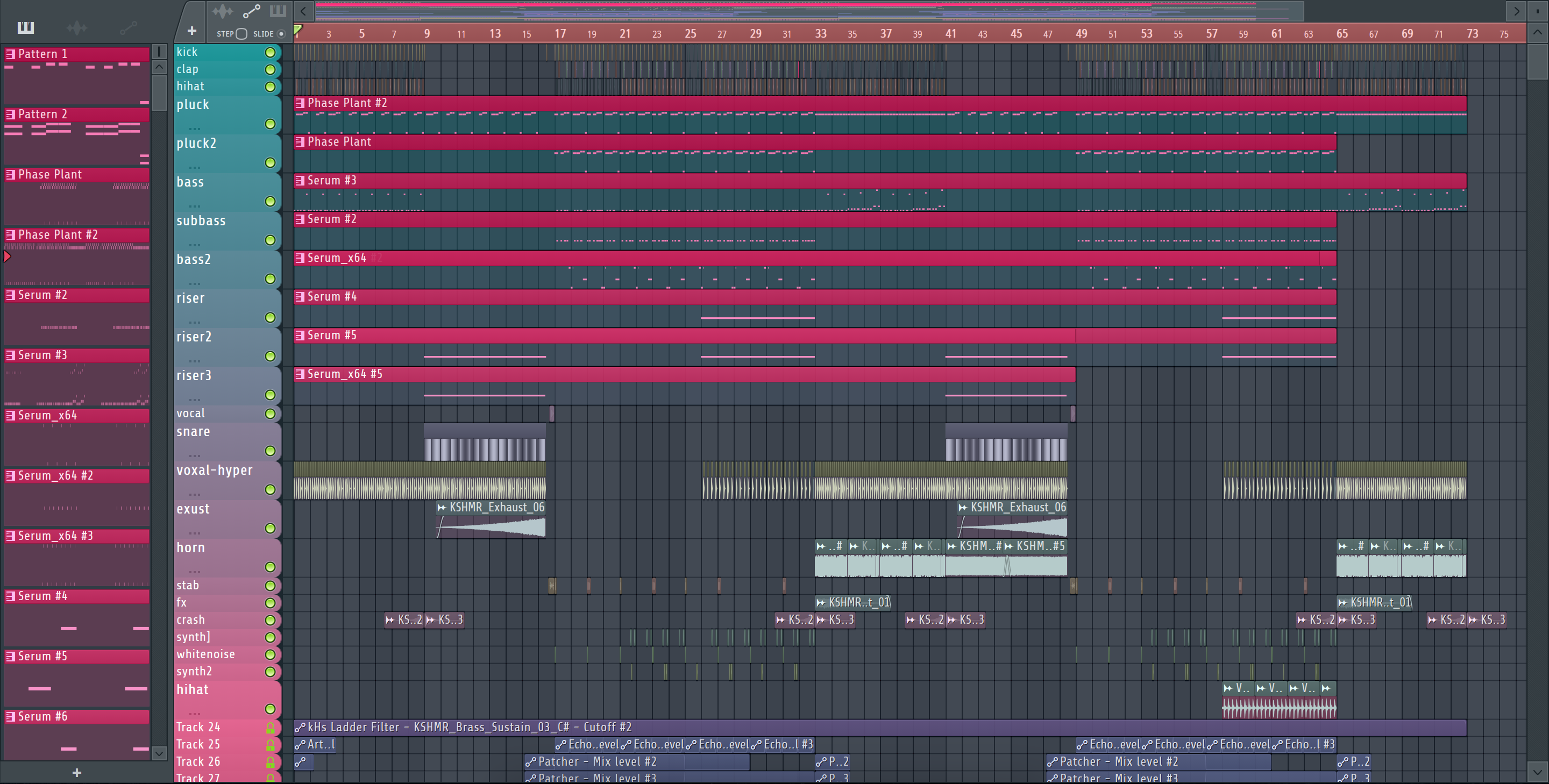Mute the voxal-hyper track
The width and height of the screenshot is (1549, 784).
coord(270,489)
